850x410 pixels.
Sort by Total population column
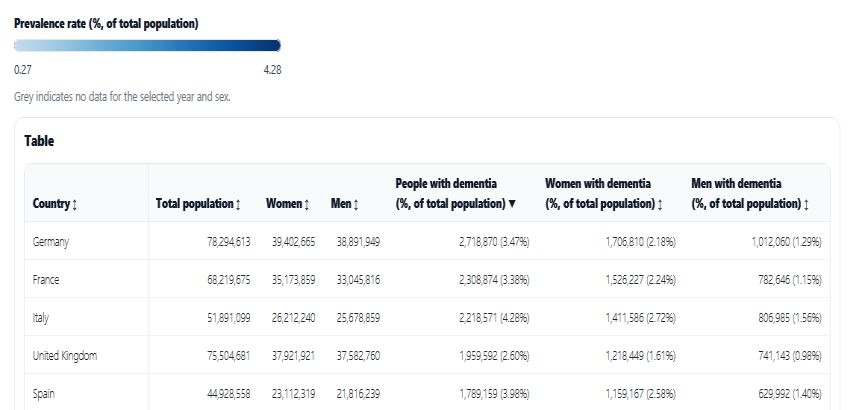198,204
